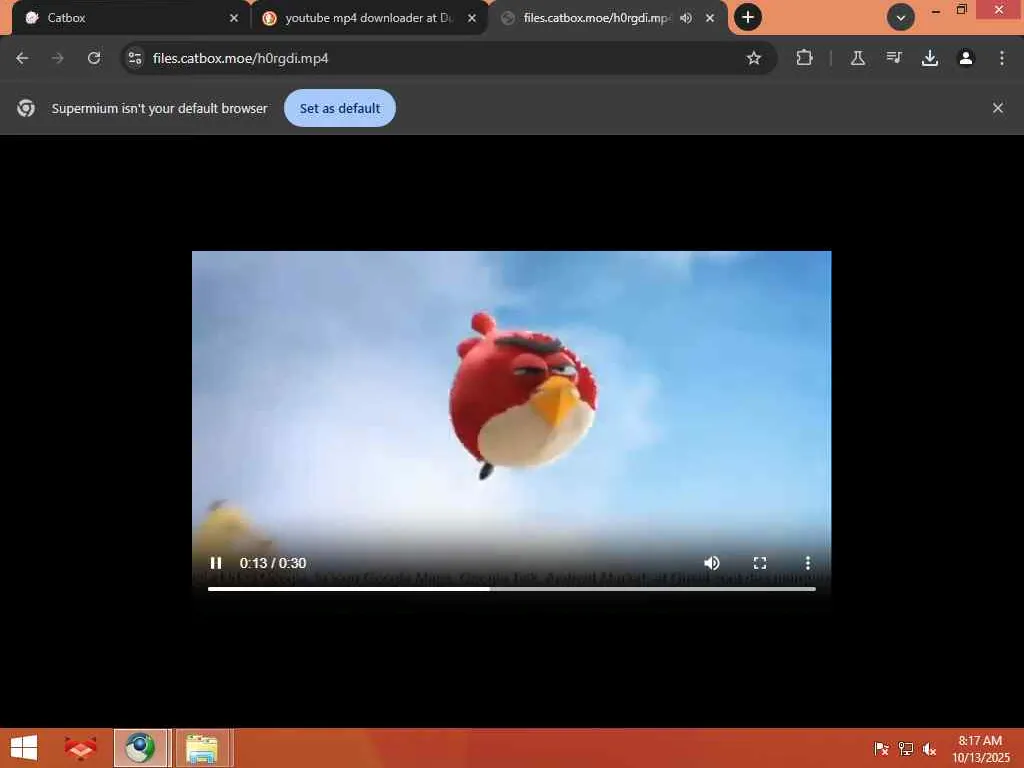Open the video player more options menu
The width and height of the screenshot is (1024, 768).
click(808, 563)
